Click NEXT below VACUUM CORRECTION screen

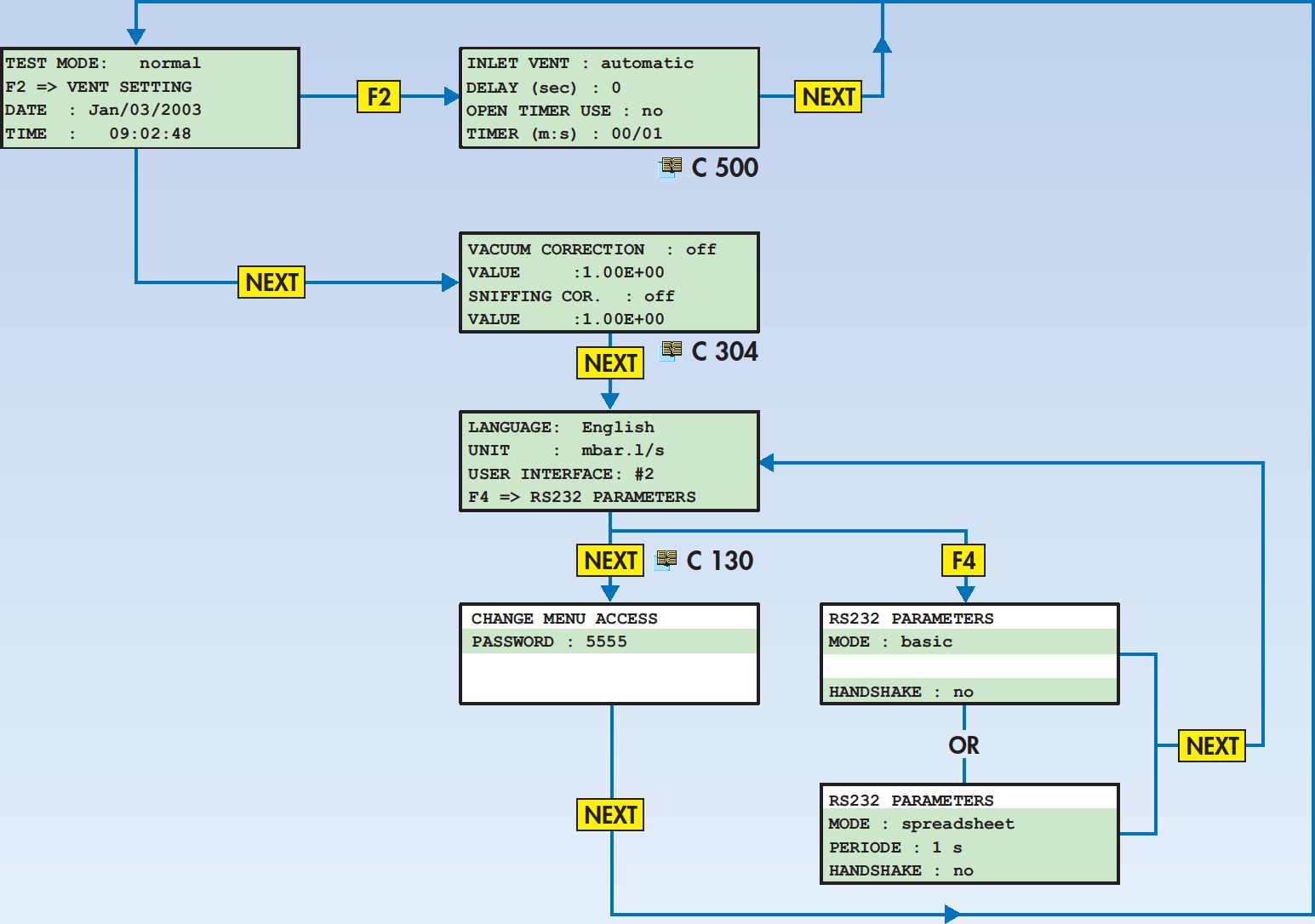pyautogui.click(x=610, y=363)
